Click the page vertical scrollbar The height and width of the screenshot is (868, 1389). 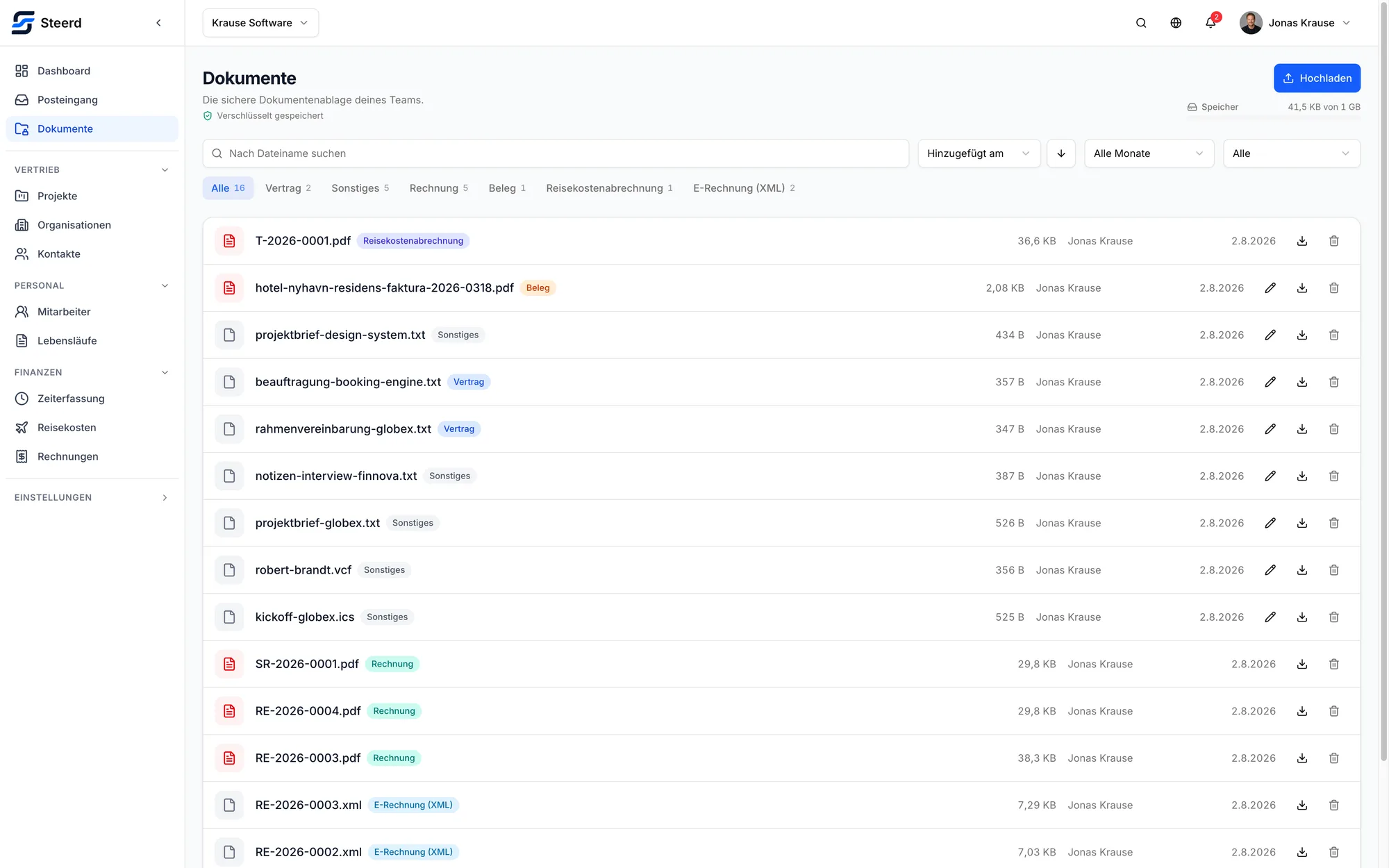(x=1383, y=382)
